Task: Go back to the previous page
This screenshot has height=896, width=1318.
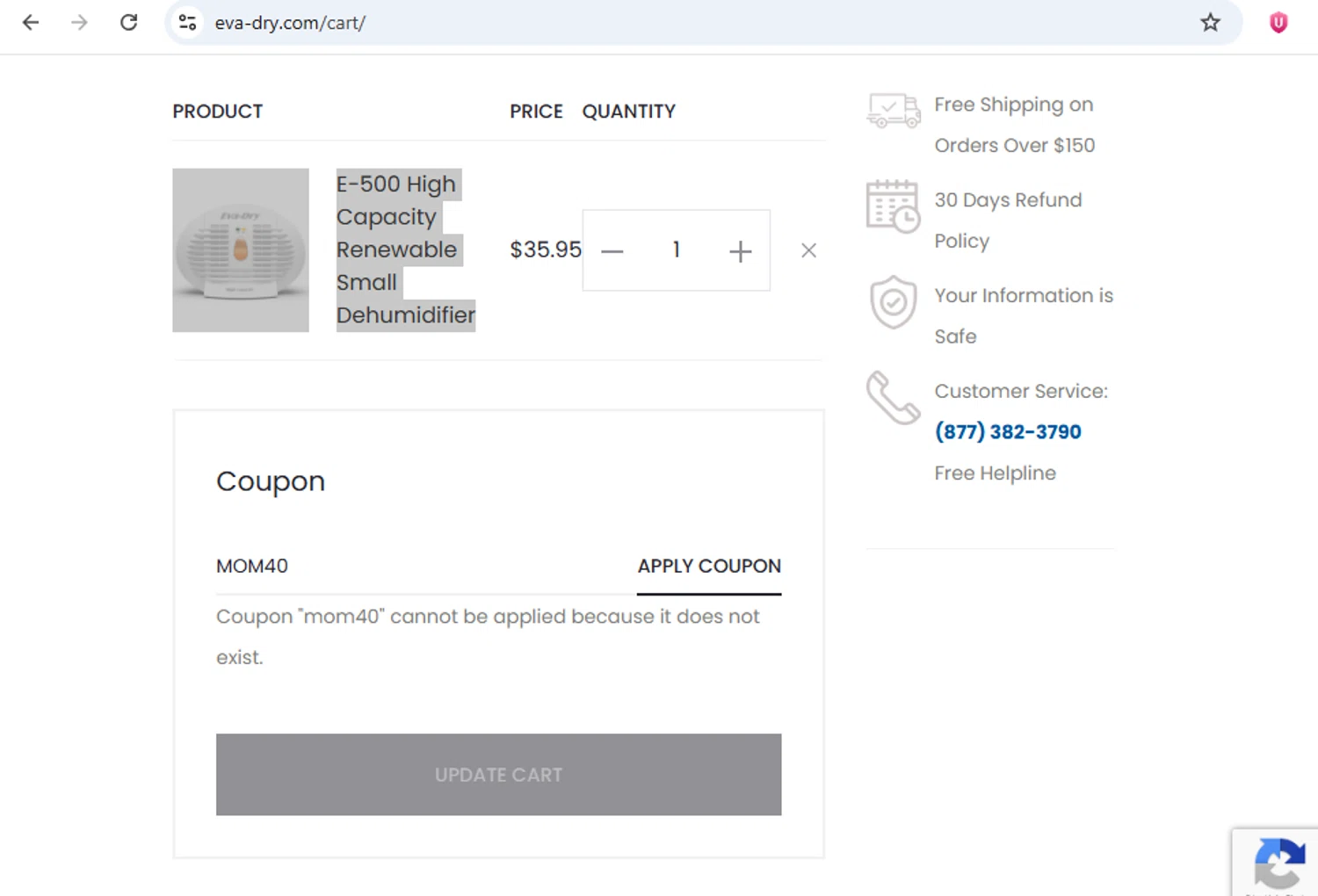Action: click(x=31, y=23)
